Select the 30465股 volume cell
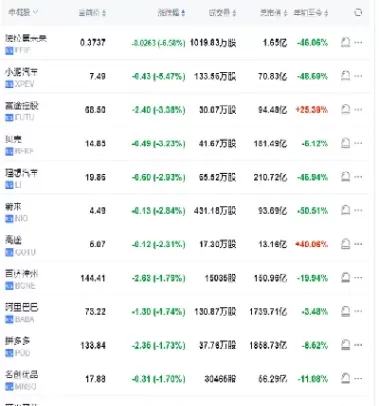Screen dimensions: 379x406 pyautogui.click(x=220, y=379)
